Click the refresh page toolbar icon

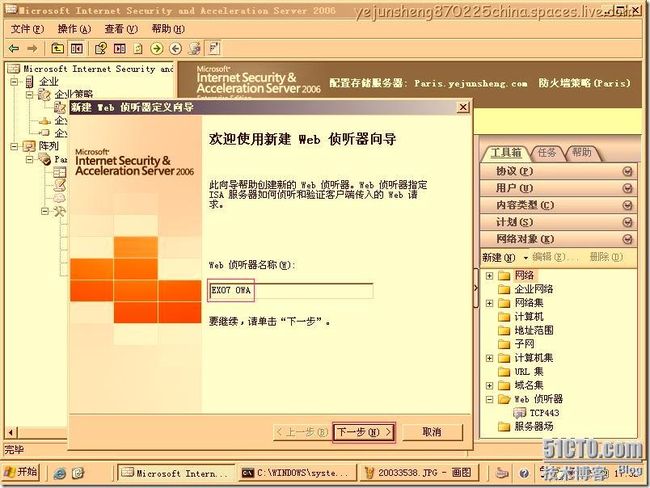(138, 49)
